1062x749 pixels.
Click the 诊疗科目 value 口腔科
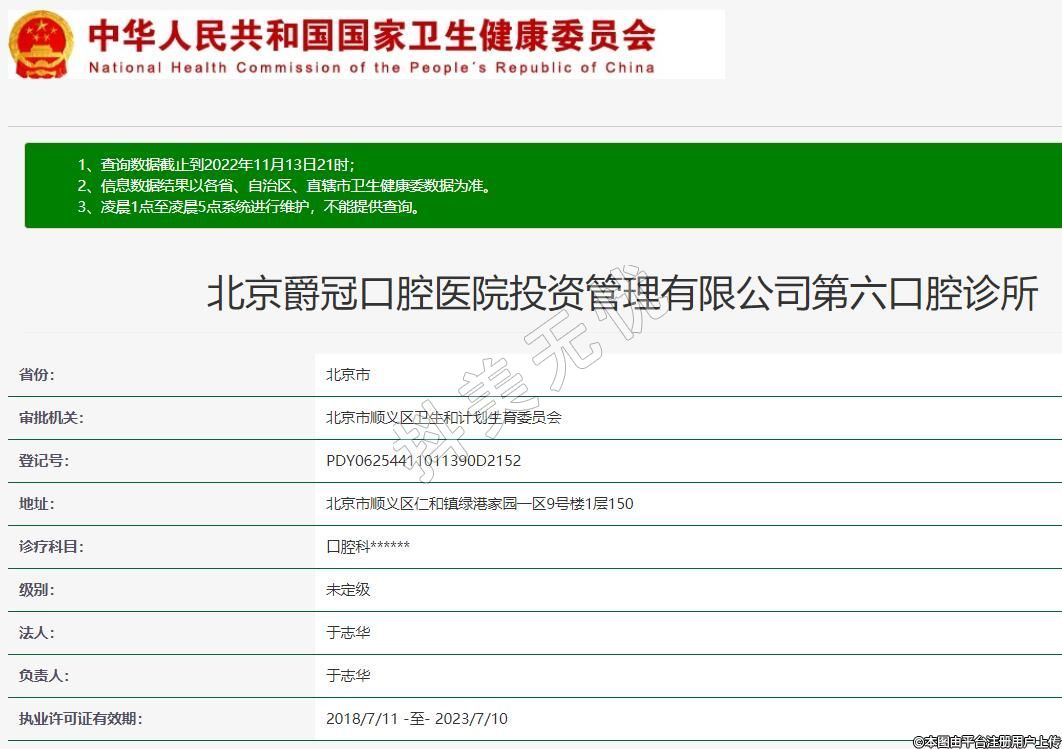coord(367,547)
